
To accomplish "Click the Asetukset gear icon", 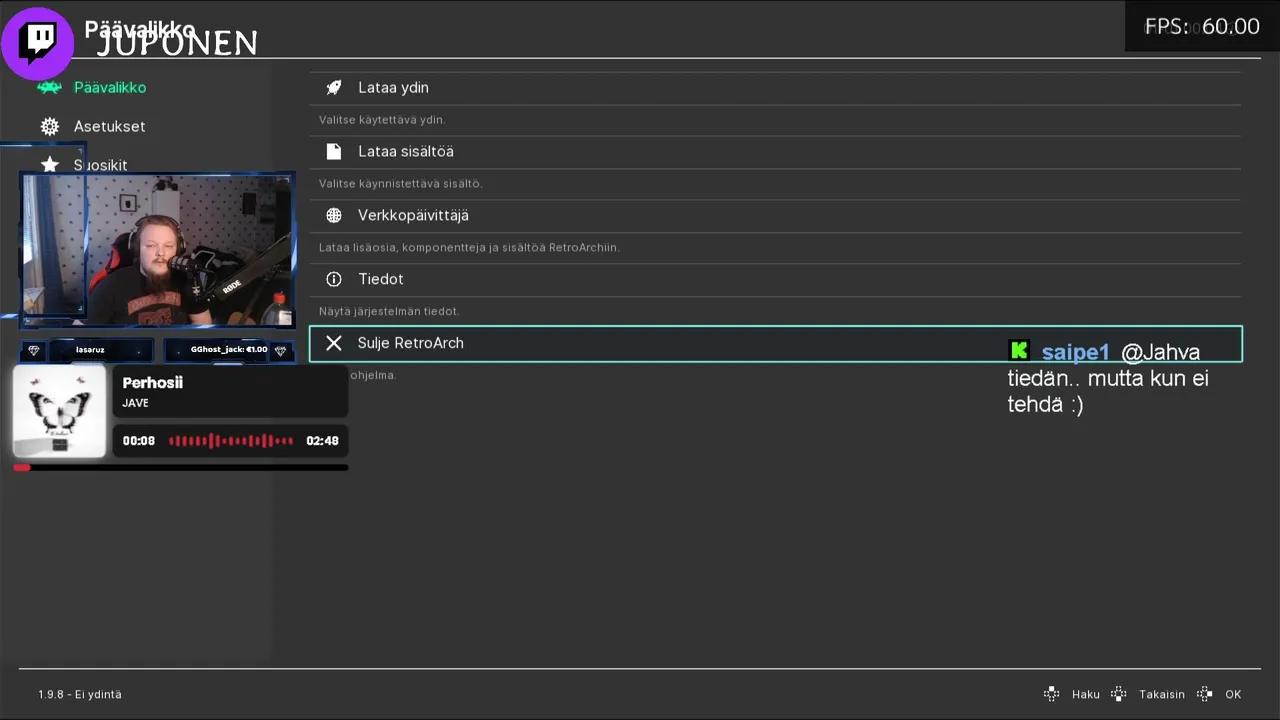I will tap(49, 126).
